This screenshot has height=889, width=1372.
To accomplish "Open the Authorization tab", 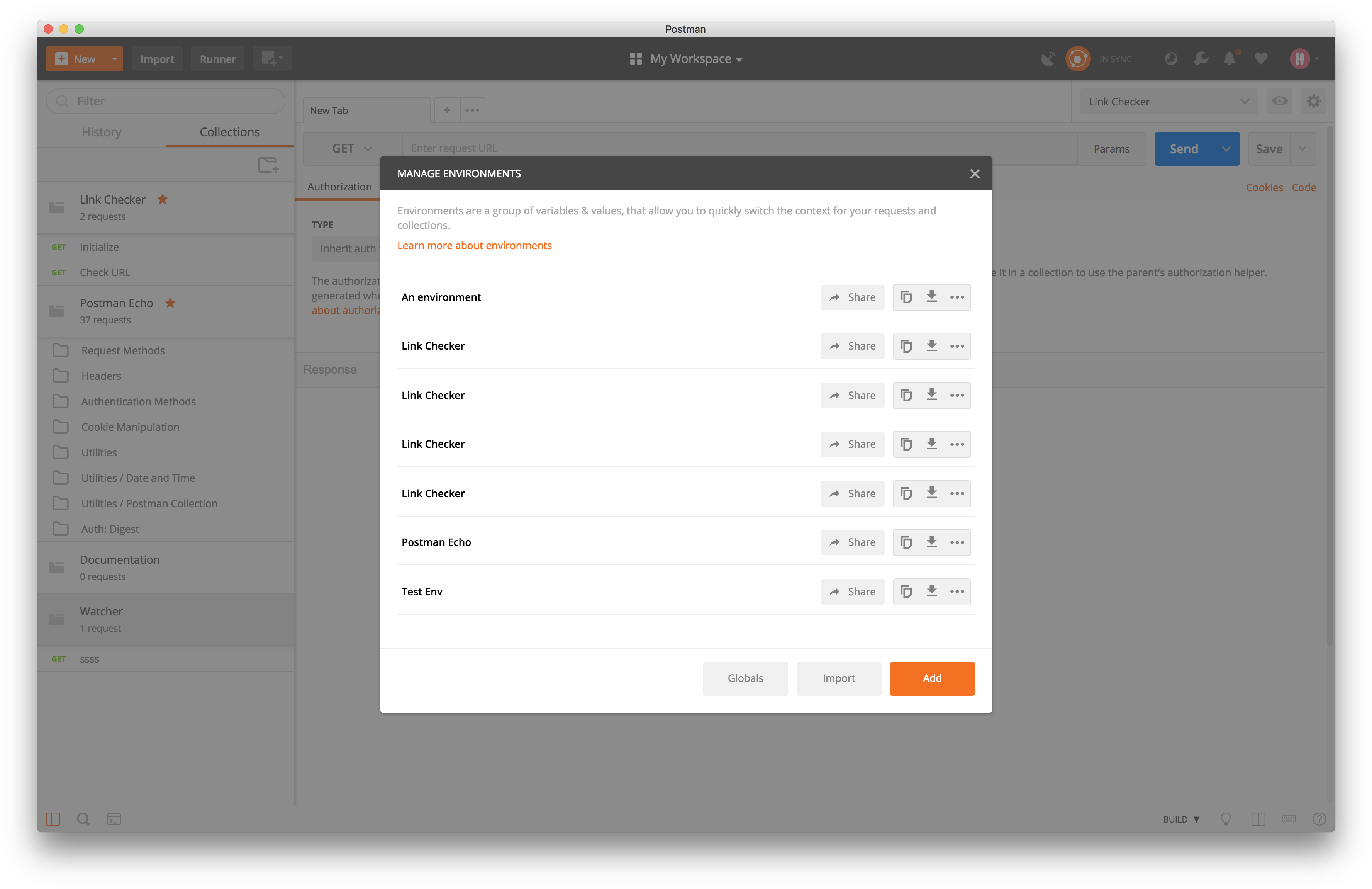I will coord(339,187).
